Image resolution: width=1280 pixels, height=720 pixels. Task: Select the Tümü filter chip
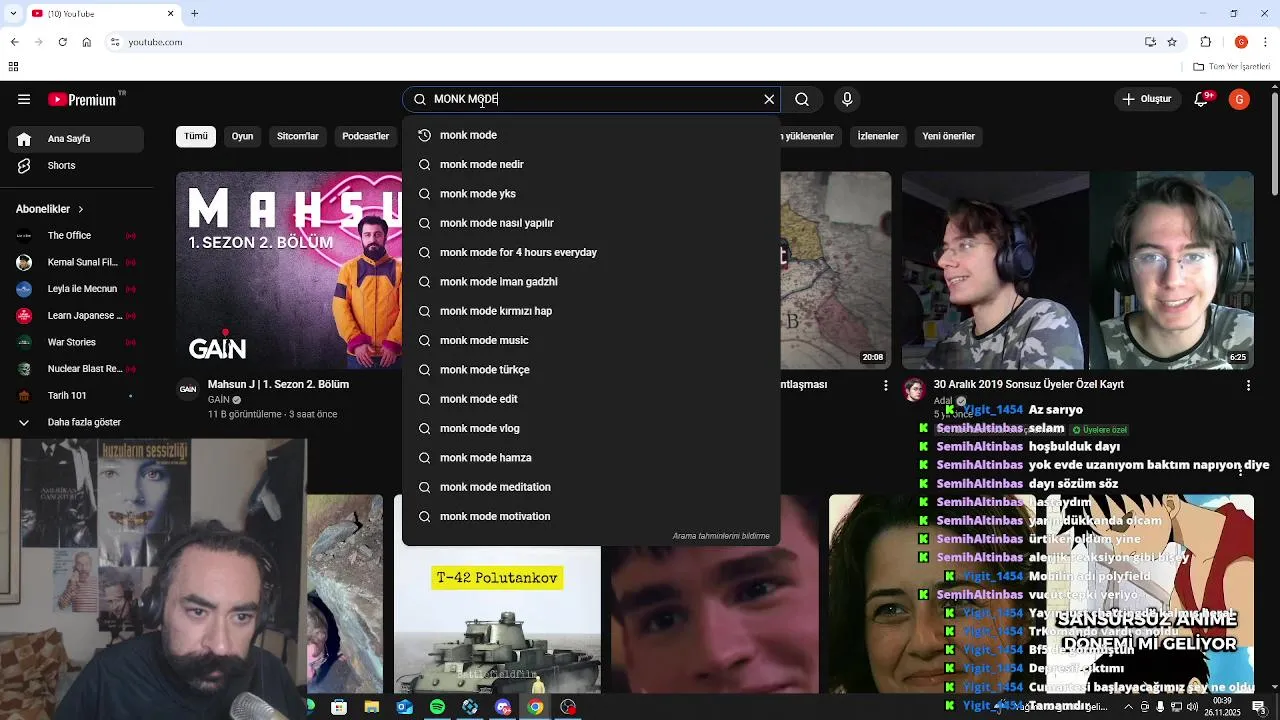(196, 136)
